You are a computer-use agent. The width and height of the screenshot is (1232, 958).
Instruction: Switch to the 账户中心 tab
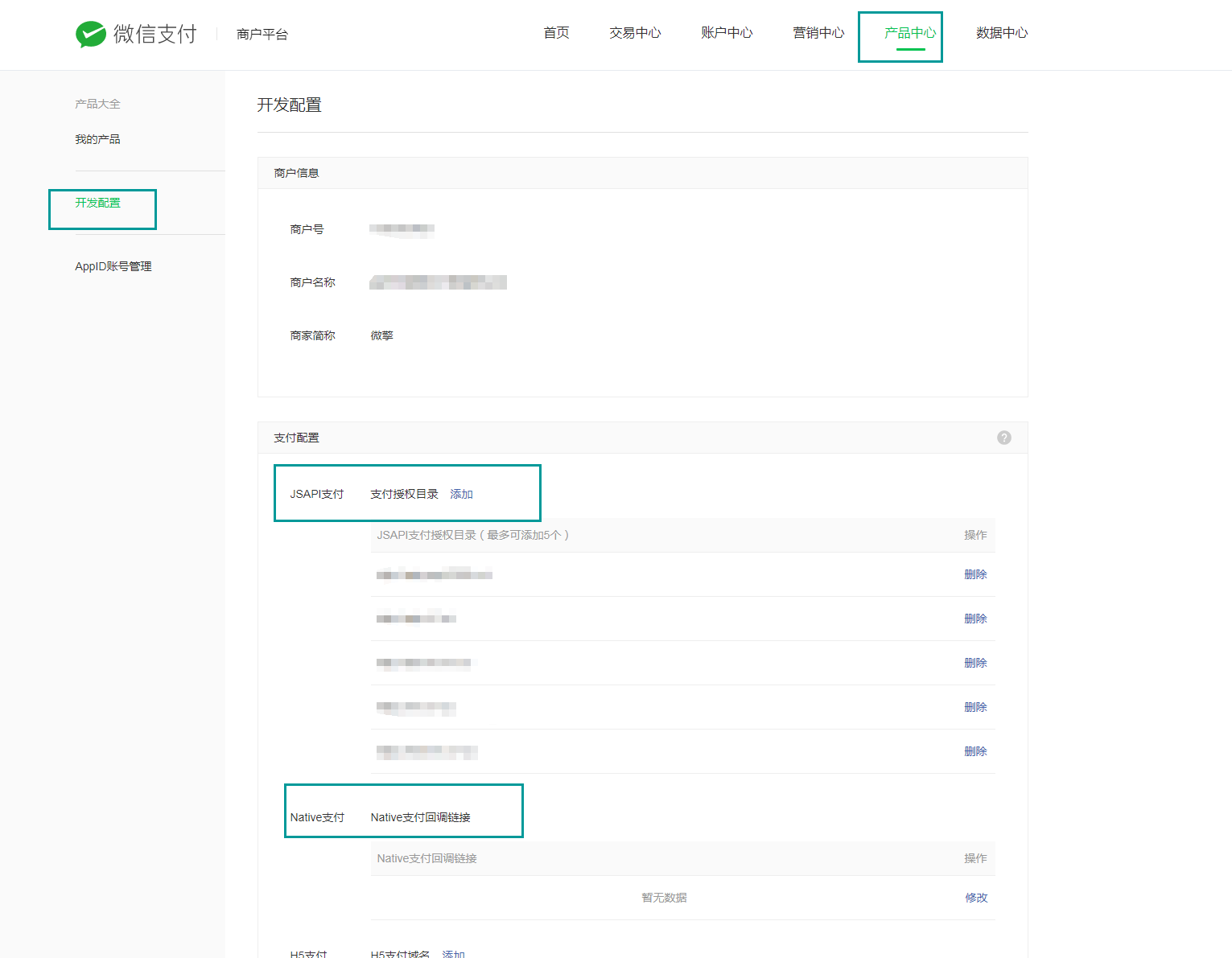pos(727,33)
